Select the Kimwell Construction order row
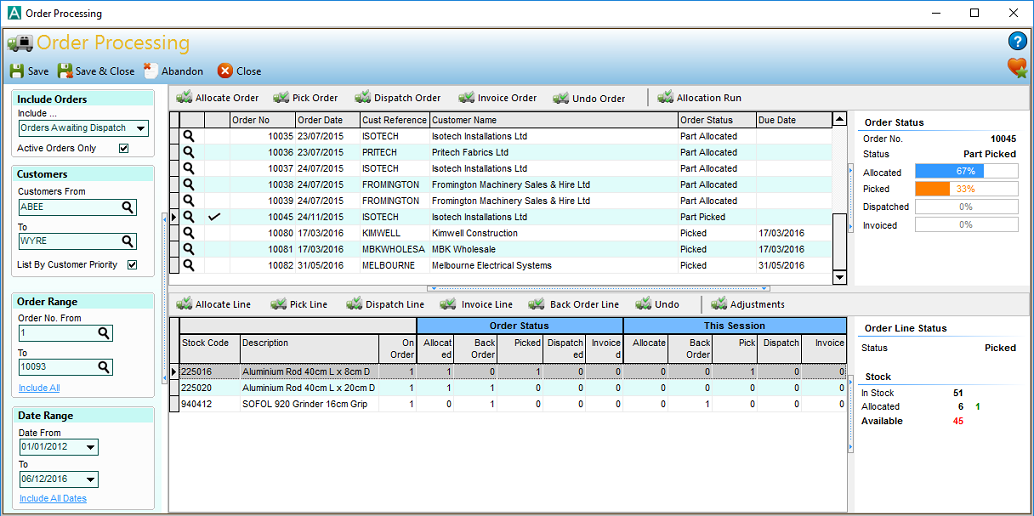The image size is (1034, 516). coord(501,233)
